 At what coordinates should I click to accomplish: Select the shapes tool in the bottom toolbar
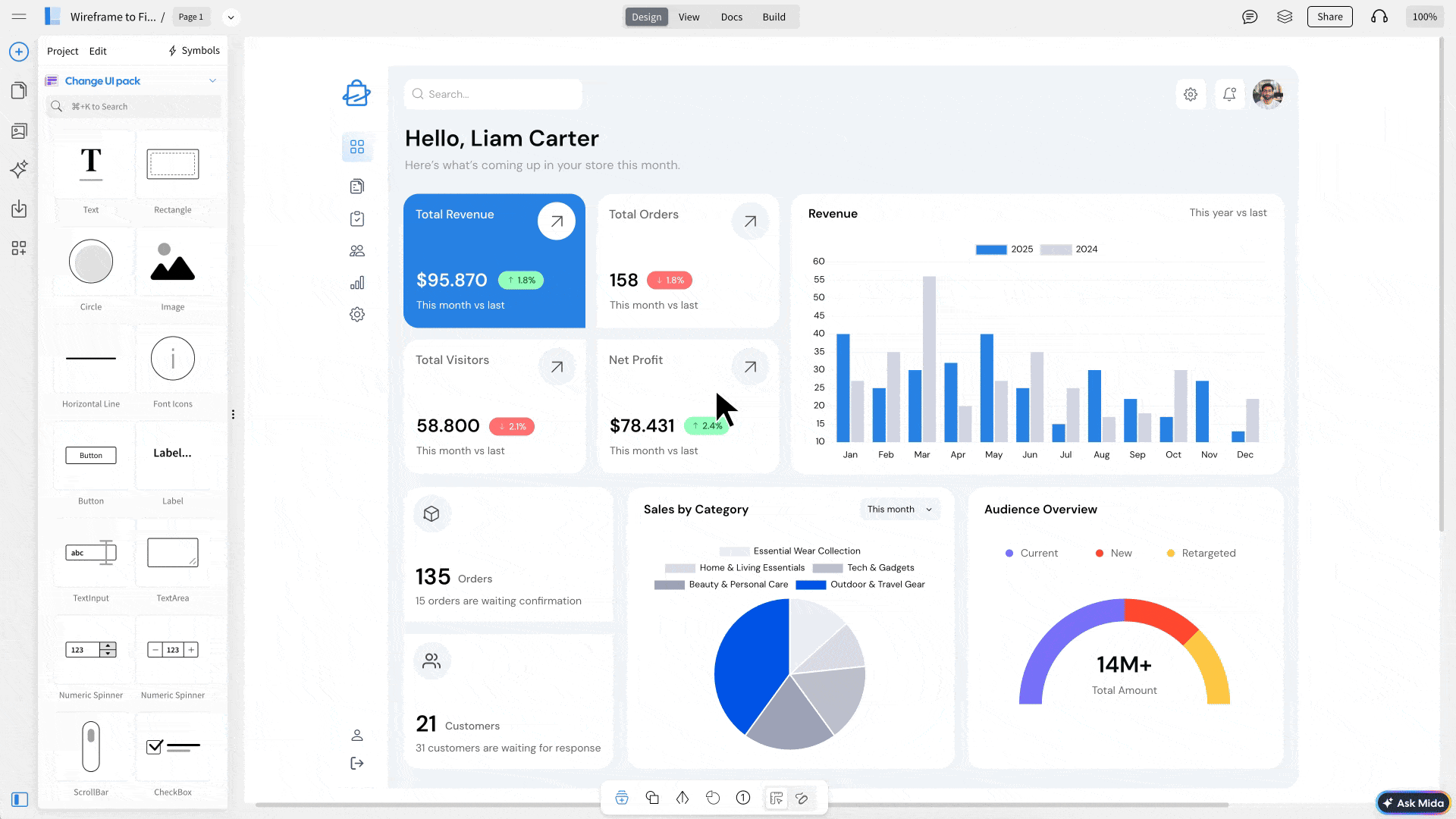coord(652,798)
